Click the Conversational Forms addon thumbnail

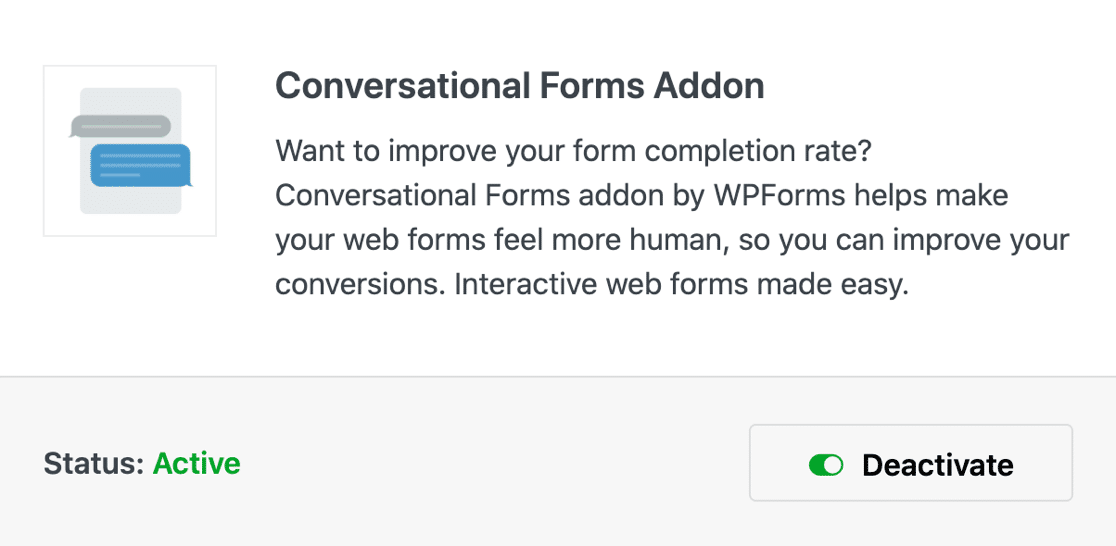click(x=130, y=151)
